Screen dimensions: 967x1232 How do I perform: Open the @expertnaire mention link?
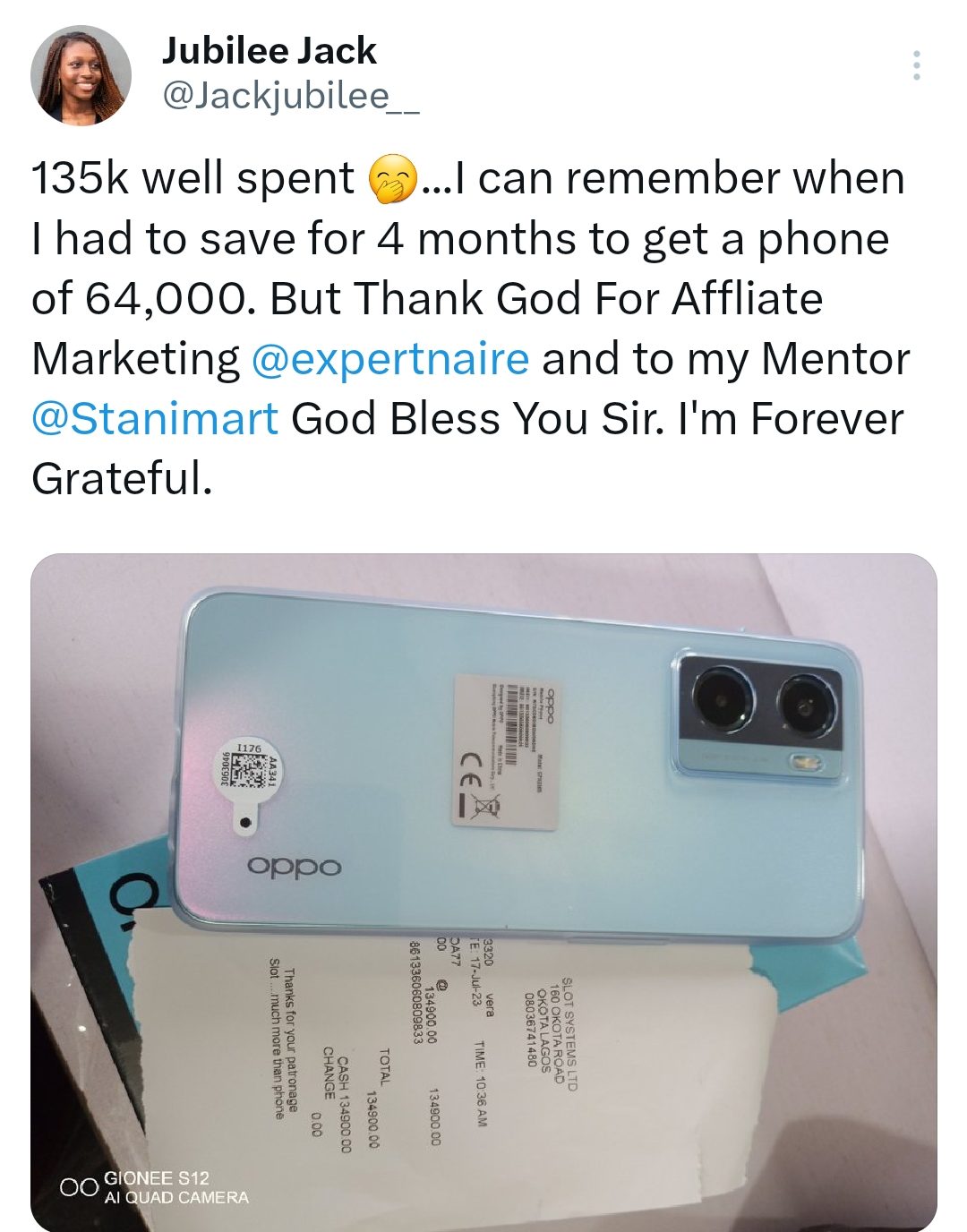click(x=390, y=359)
